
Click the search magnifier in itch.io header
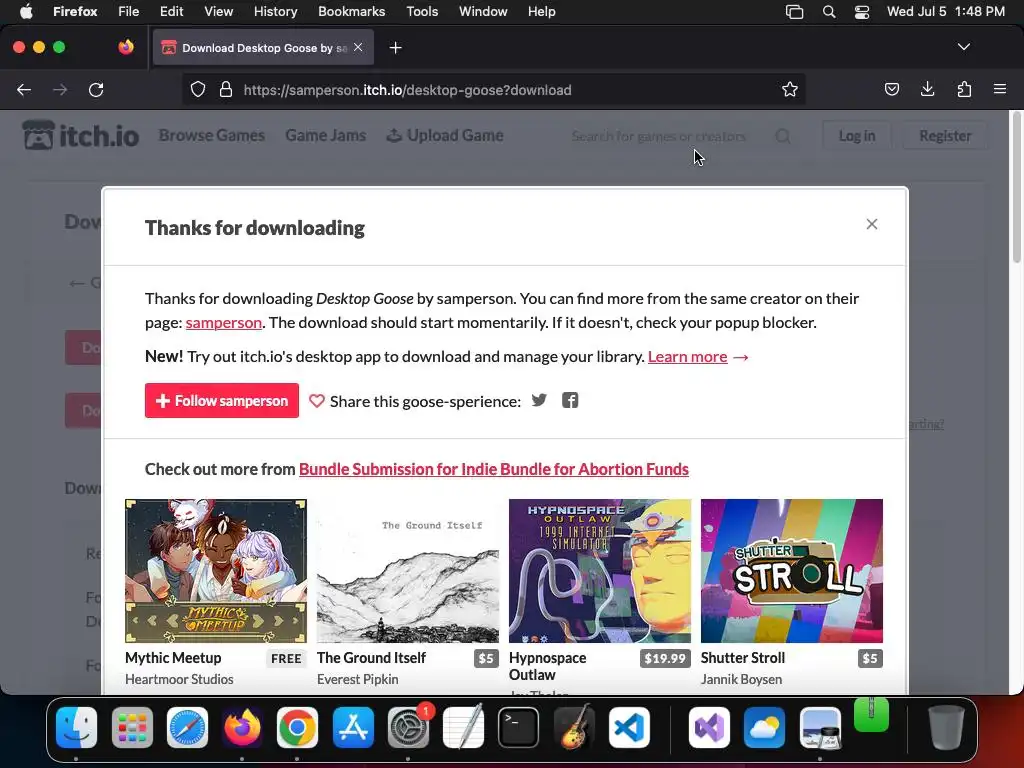click(x=783, y=136)
